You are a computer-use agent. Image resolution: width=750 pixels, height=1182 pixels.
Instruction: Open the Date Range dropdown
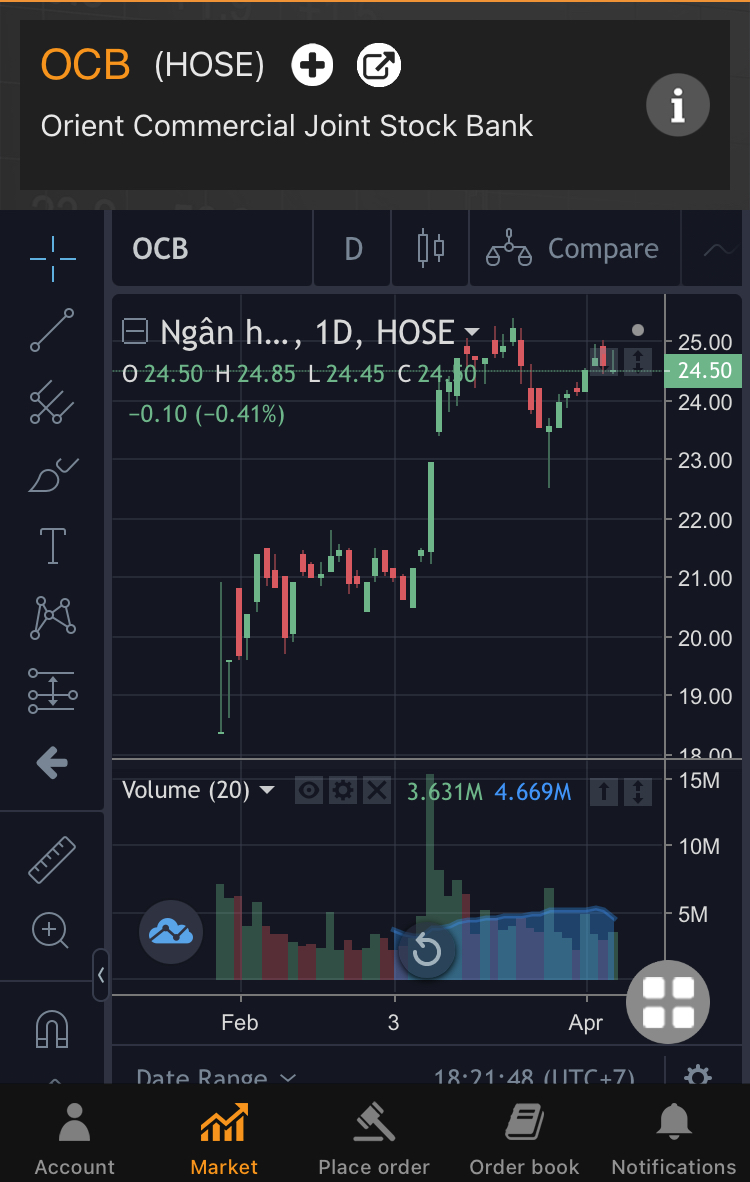pos(216,1076)
